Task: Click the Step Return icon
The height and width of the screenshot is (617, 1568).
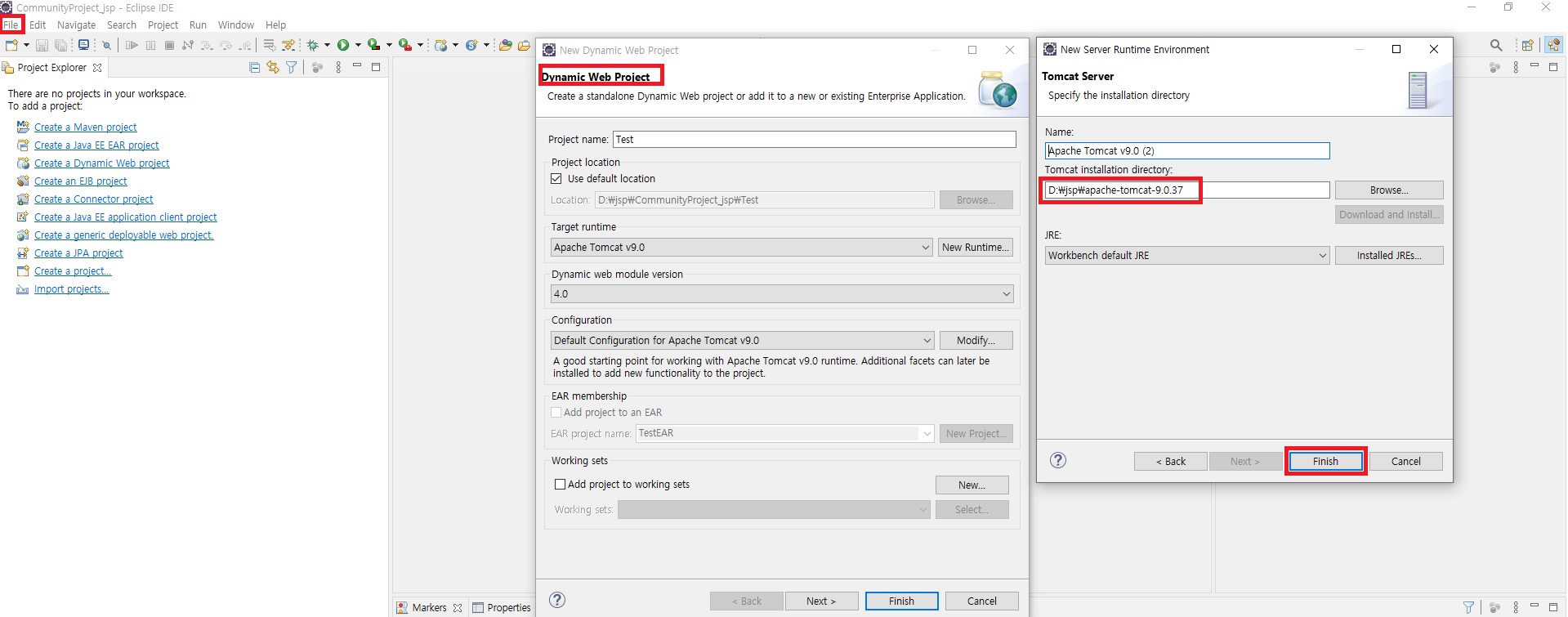Action: (x=244, y=45)
